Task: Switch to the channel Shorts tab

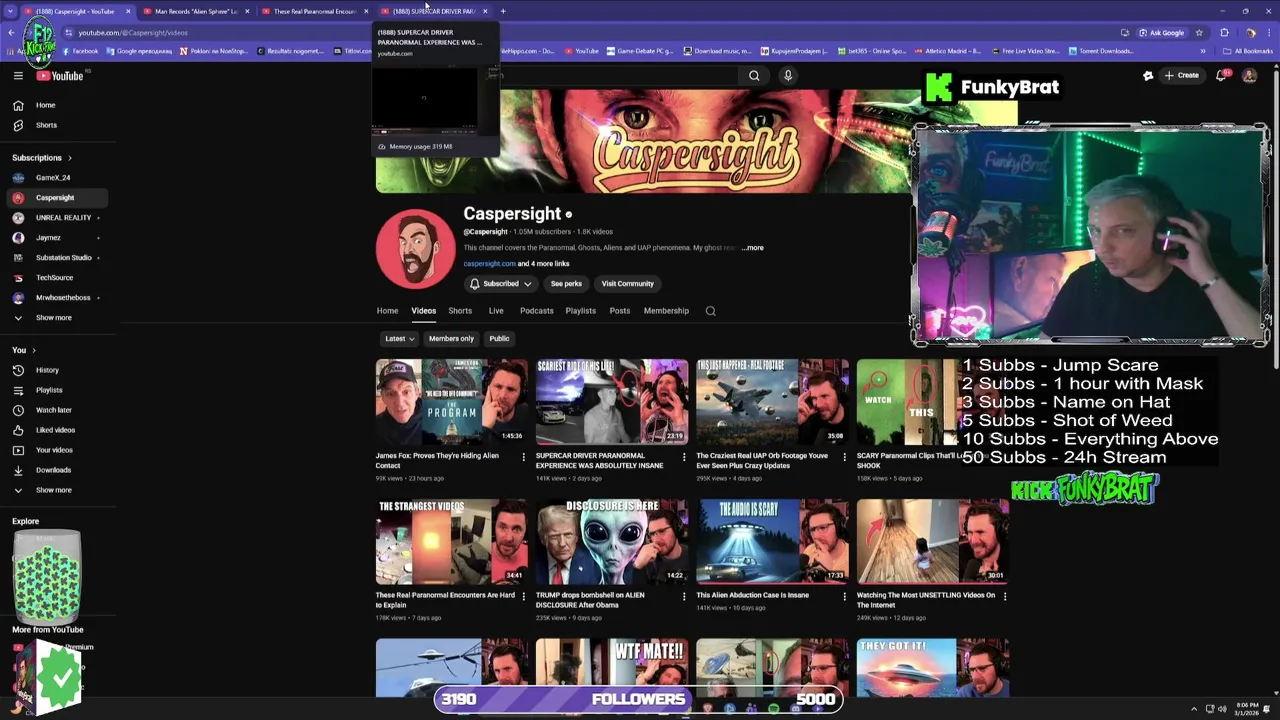Action: [460, 311]
